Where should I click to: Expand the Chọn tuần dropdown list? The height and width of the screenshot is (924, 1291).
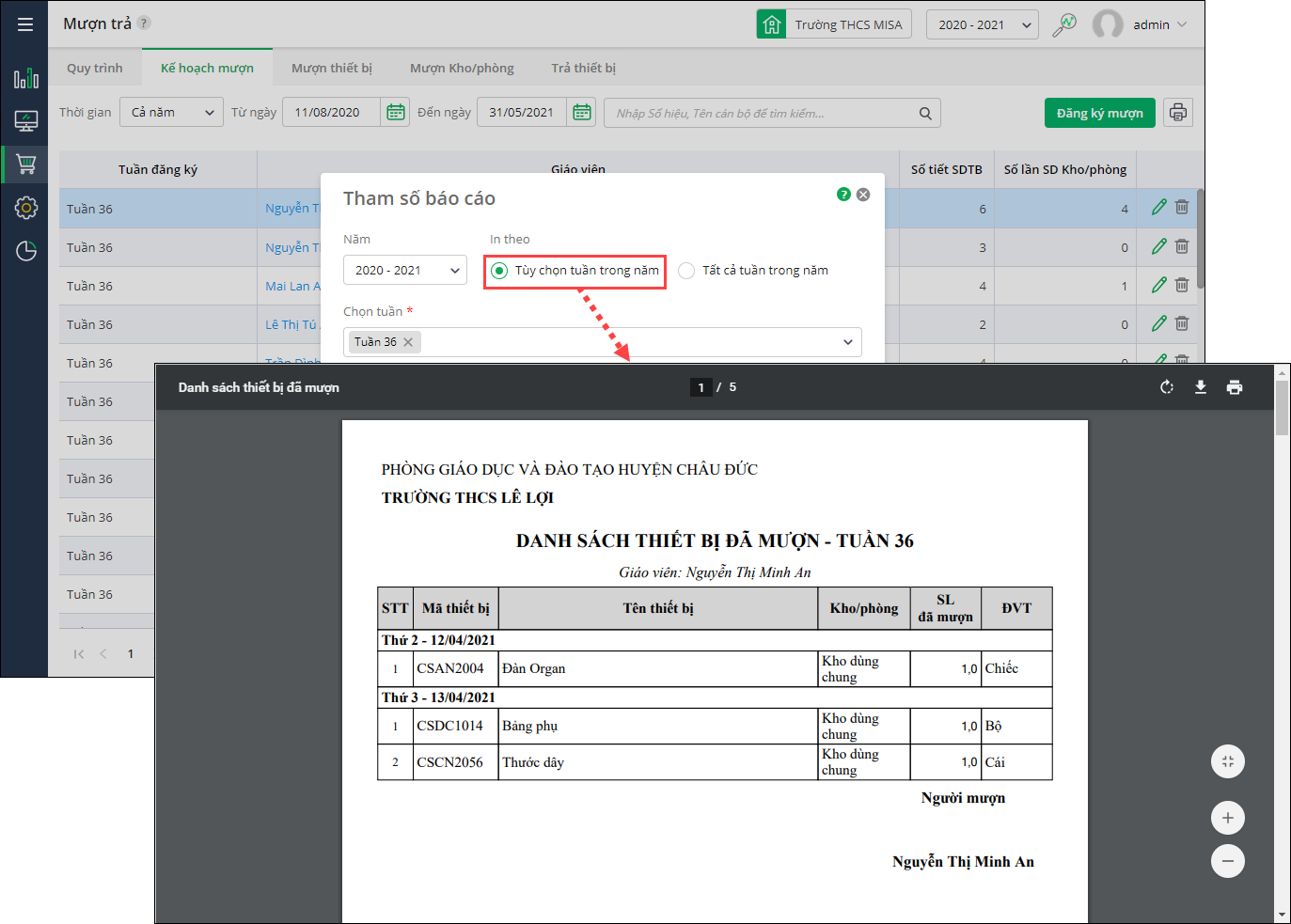pyautogui.click(x=847, y=342)
